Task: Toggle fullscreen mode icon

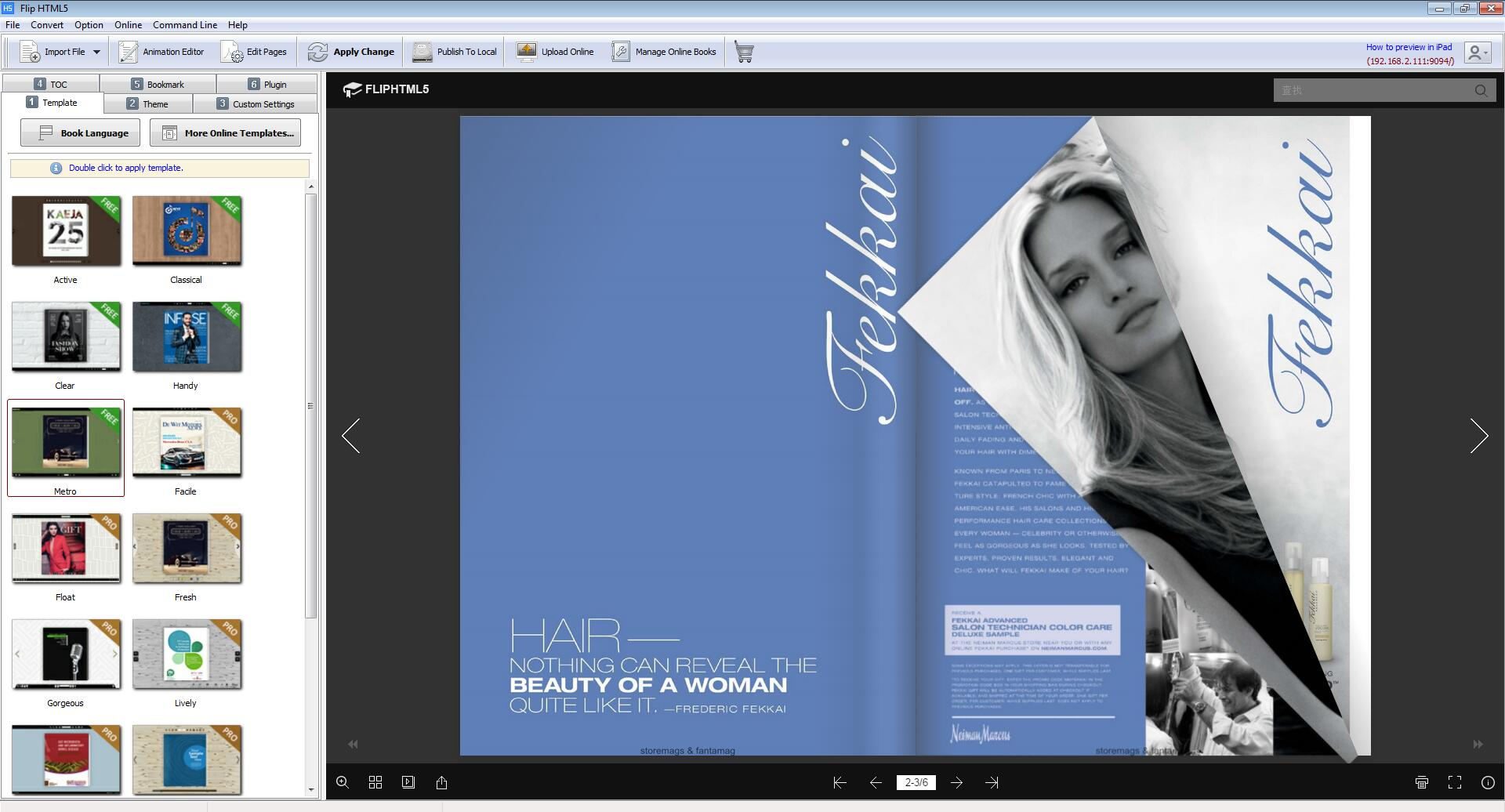Action: [x=1455, y=782]
